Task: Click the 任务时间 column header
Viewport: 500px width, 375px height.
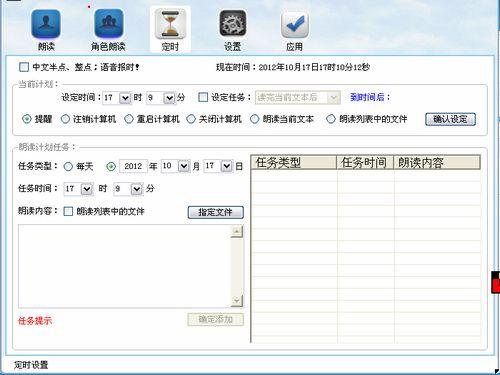Action: point(365,163)
